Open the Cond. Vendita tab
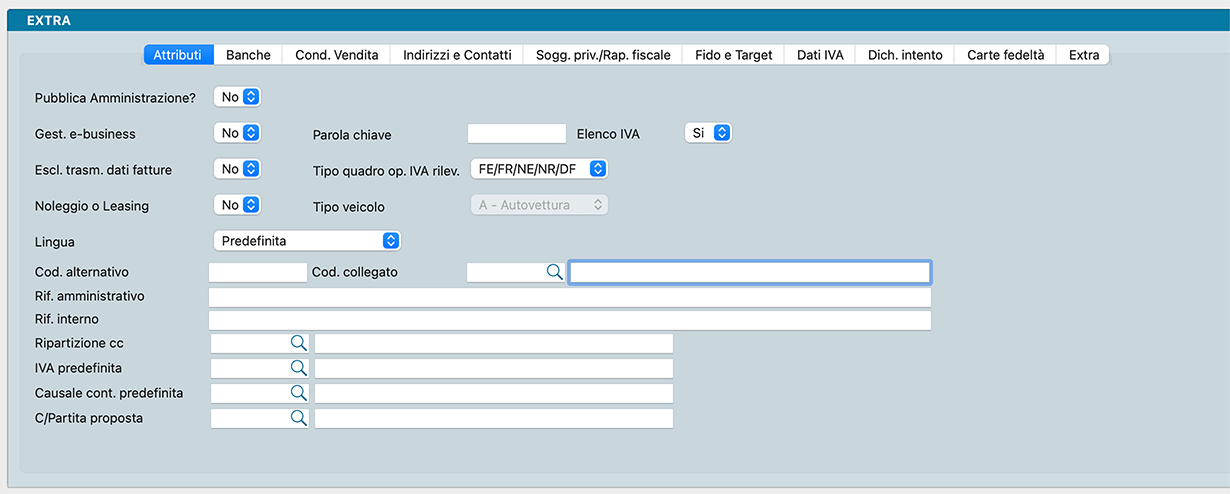This screenshot has width=1230, height=494. coord(336,55)
